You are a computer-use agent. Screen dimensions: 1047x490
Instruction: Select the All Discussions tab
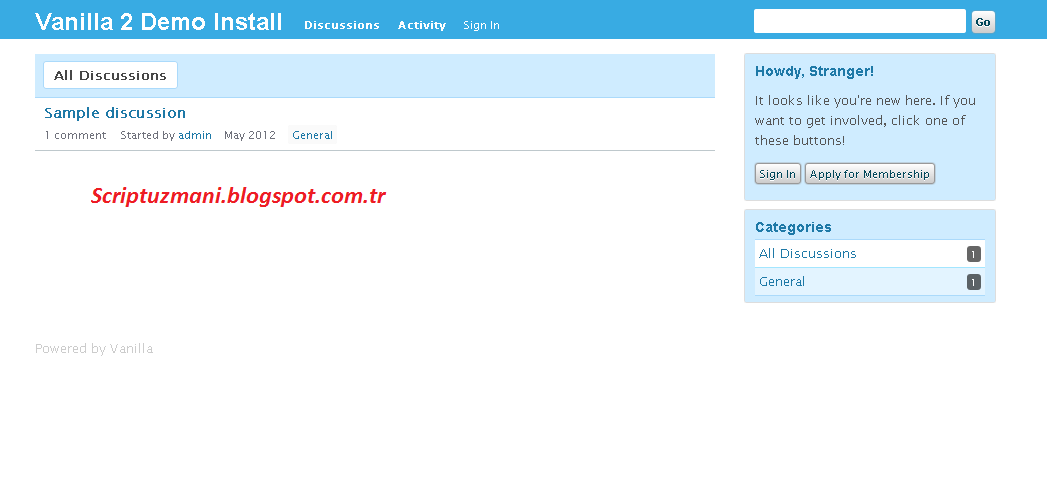point(110,75)
